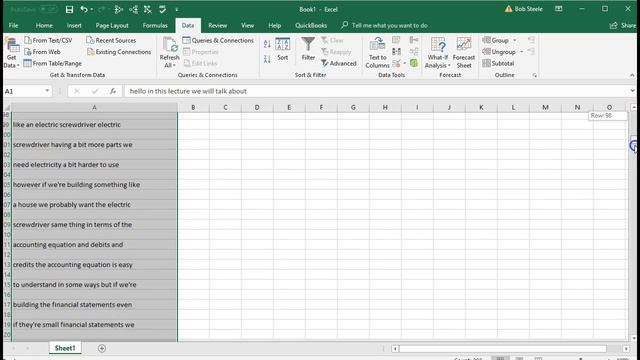Click the Ungroup button
Viewport: 640px width, 360px height.
click(499, 52)
